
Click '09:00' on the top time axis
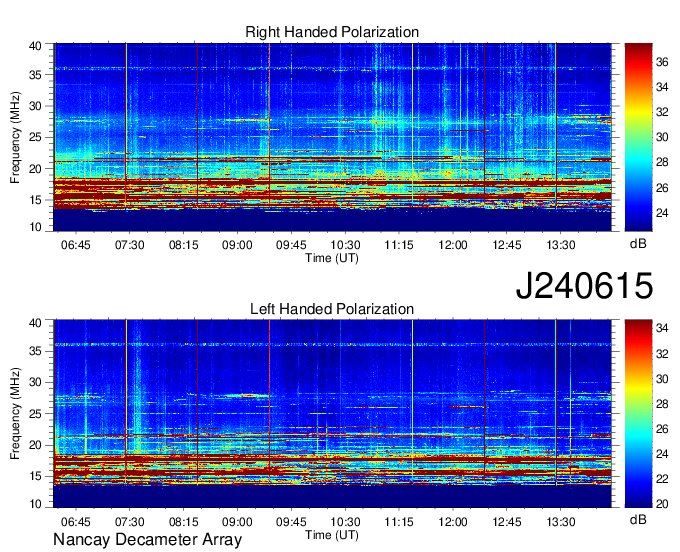coord(237,245)
